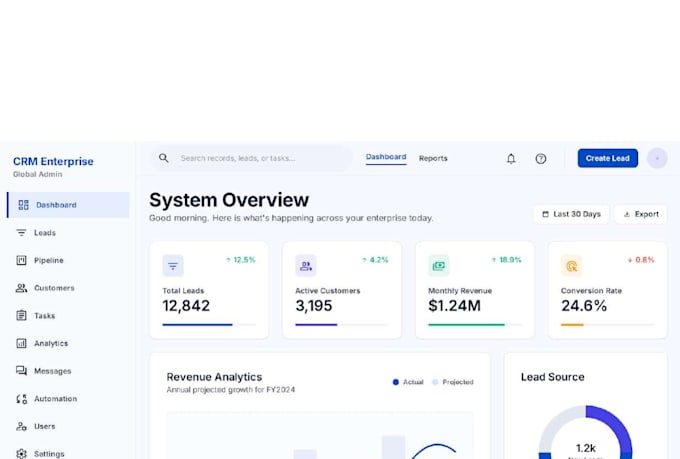Image resolution: width=680 pixels, height=459 pixels.
Task: Click the Conversion Rate card icon
Action: click(572, 266)
